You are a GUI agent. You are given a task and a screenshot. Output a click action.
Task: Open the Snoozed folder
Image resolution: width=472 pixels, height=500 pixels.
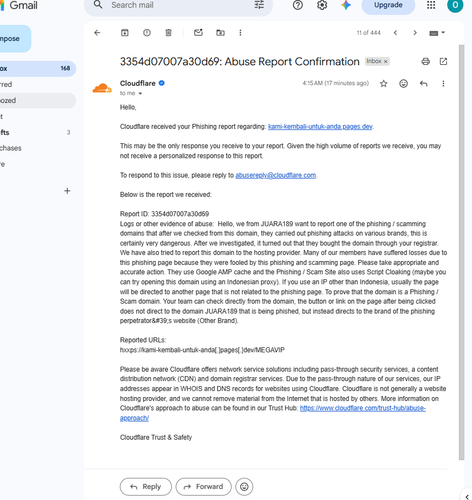[x=37, y=100]
